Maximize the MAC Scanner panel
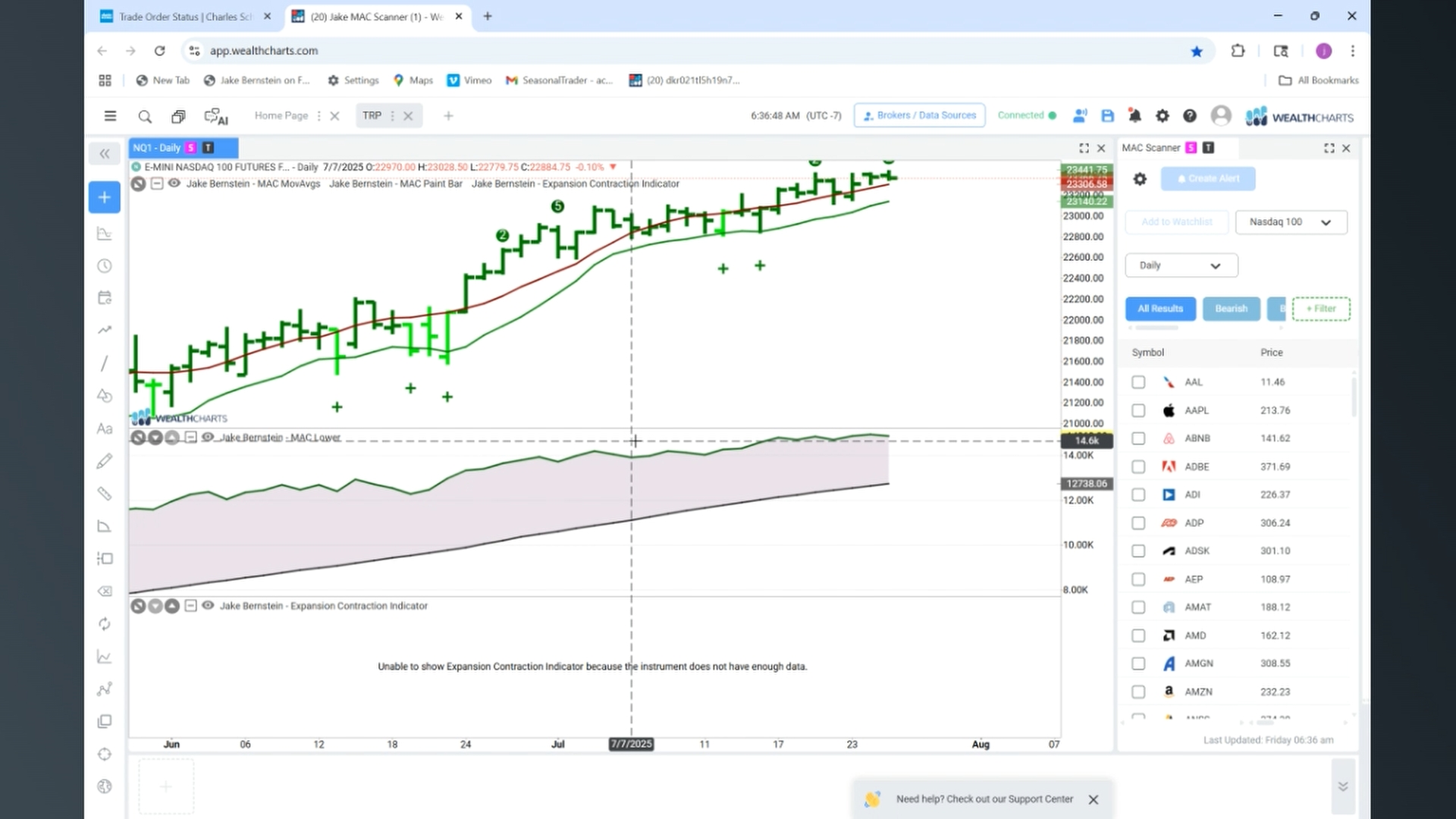This screenshot has height=819, width=1456. tap(1329, 149)
